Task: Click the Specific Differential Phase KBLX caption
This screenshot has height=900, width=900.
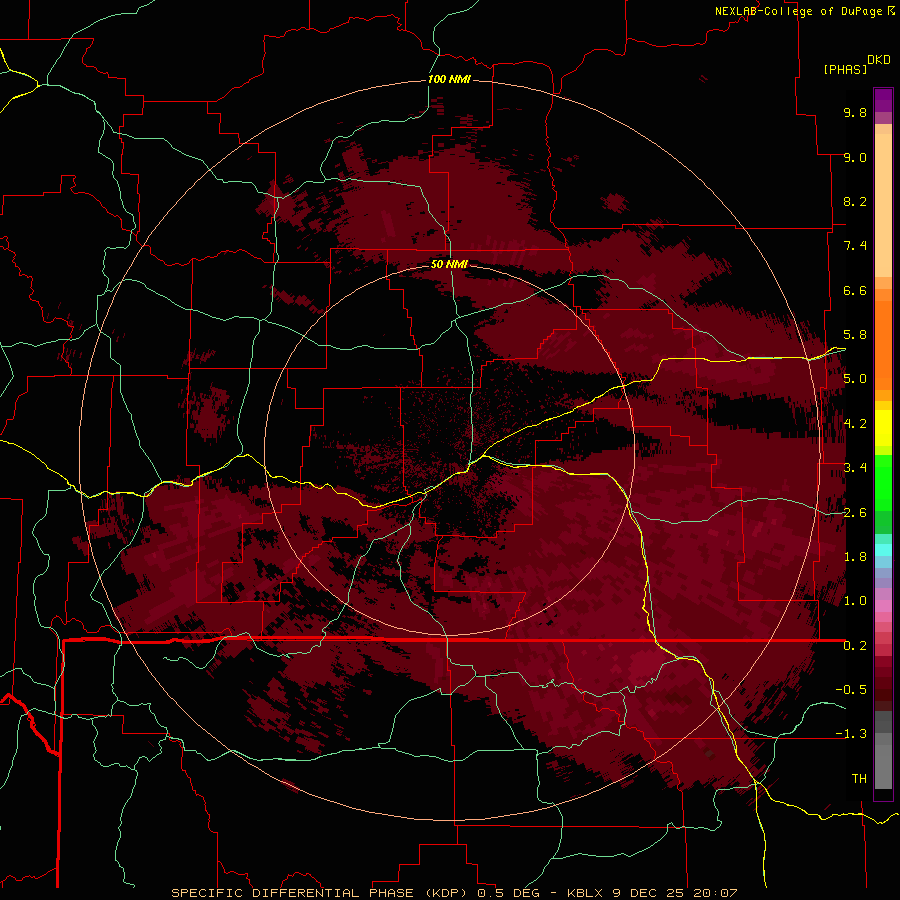Action: pos(454,893)
